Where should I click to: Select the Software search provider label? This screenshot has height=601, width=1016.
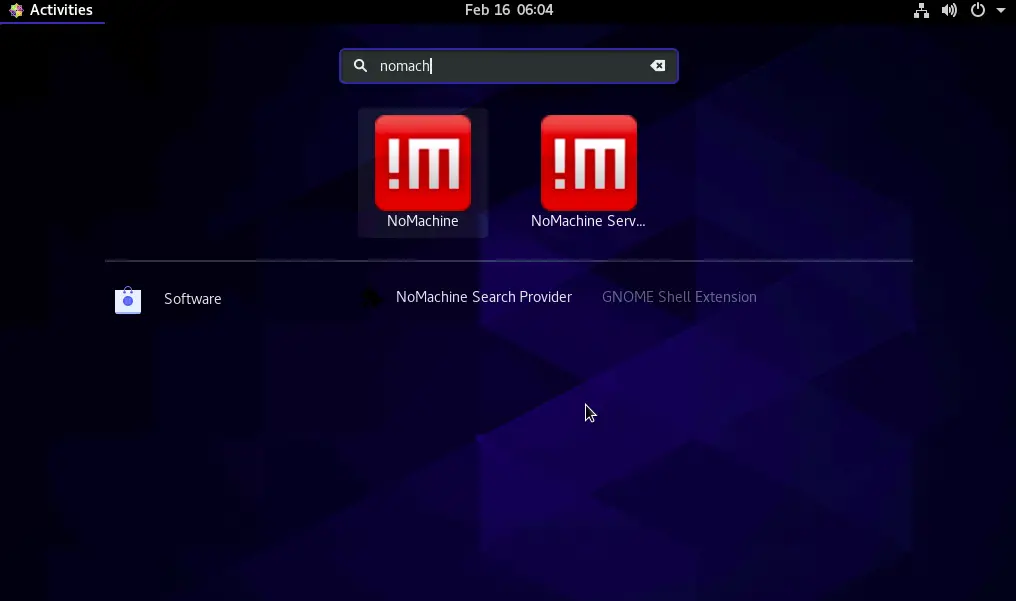(x=192, y=299)
